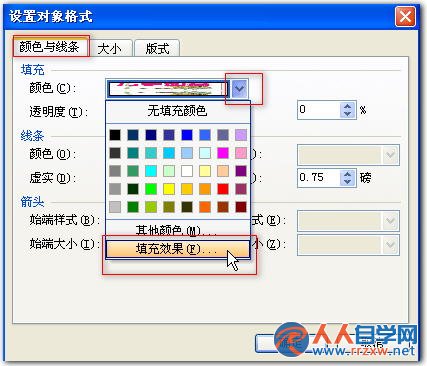The image size is (427, 366).
Task: Choose the pure blue swatch
Action: [x=187, y=135]
